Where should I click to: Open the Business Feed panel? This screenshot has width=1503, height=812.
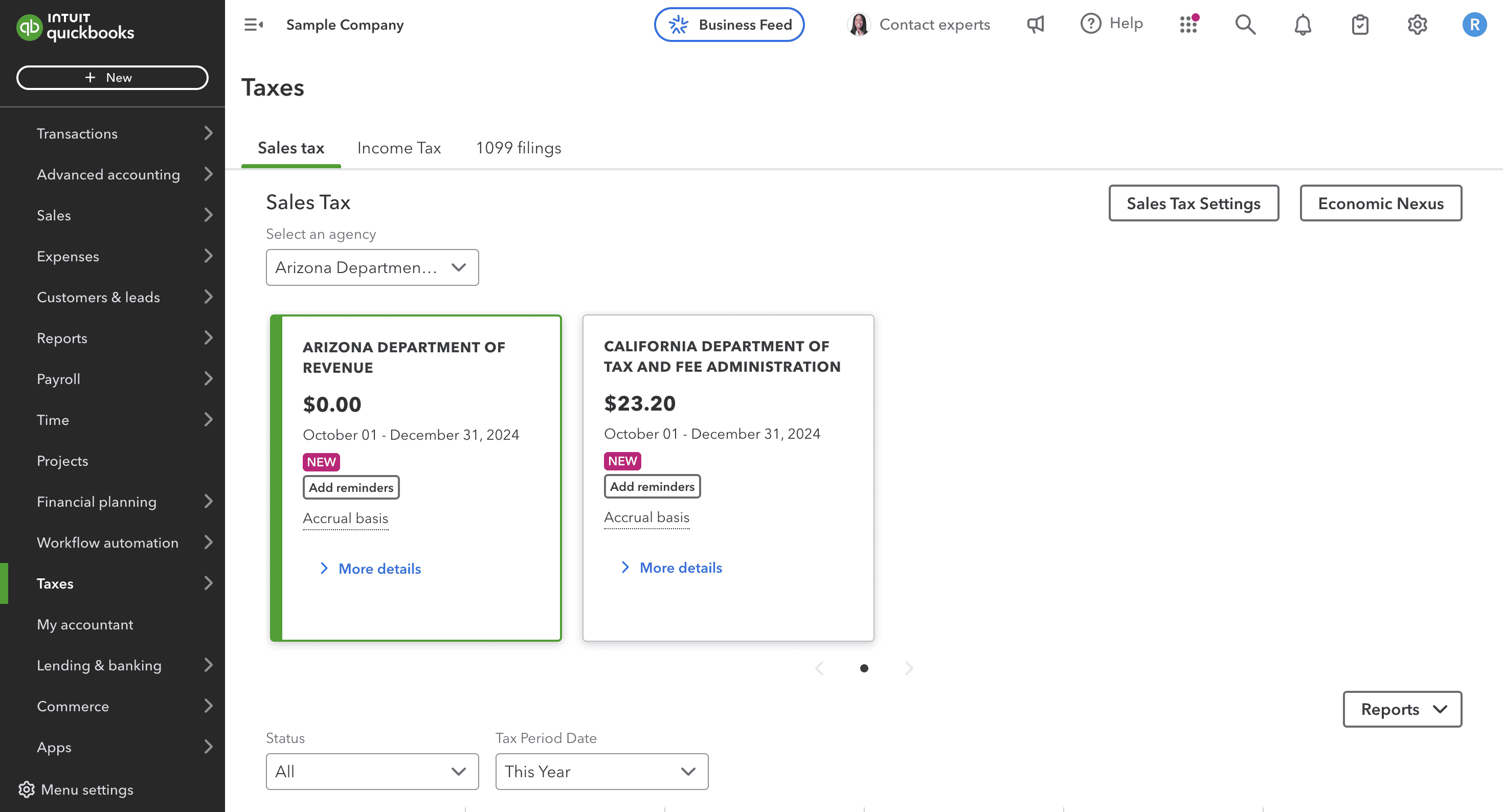730,24
